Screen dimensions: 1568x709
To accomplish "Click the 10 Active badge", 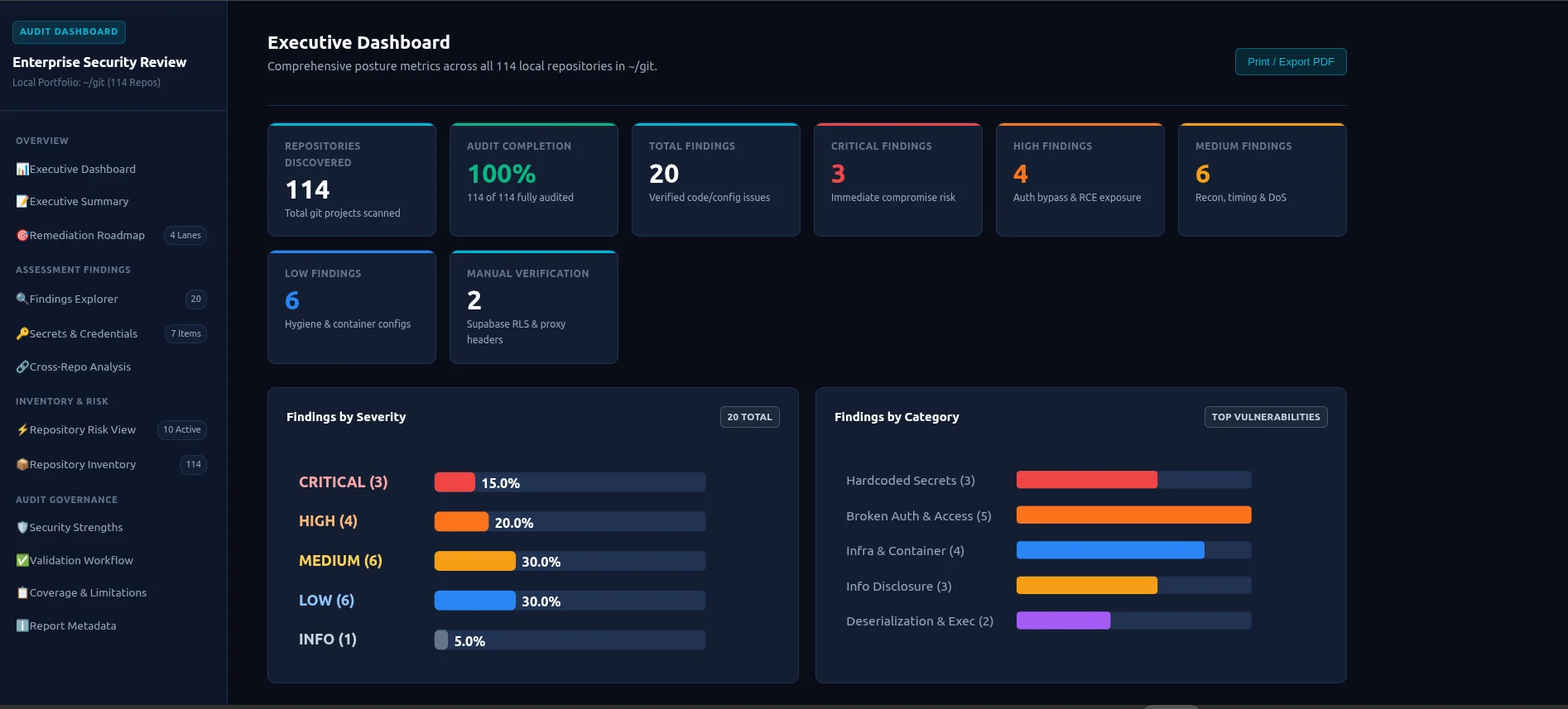I will point(182,429).
